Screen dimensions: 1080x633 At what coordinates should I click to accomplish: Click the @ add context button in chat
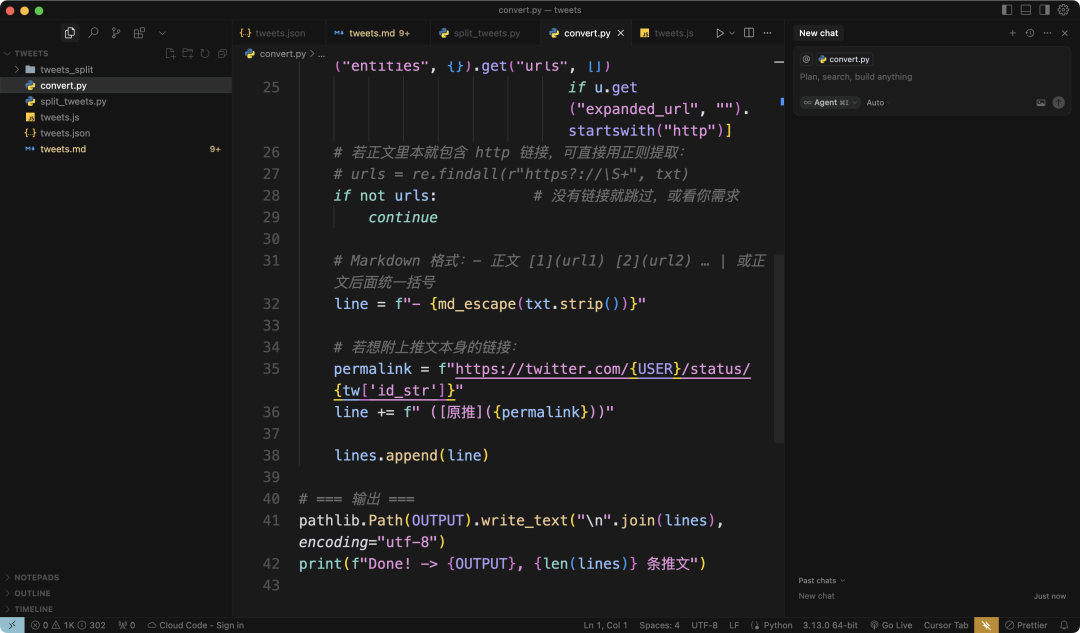[x=806, y=59]
